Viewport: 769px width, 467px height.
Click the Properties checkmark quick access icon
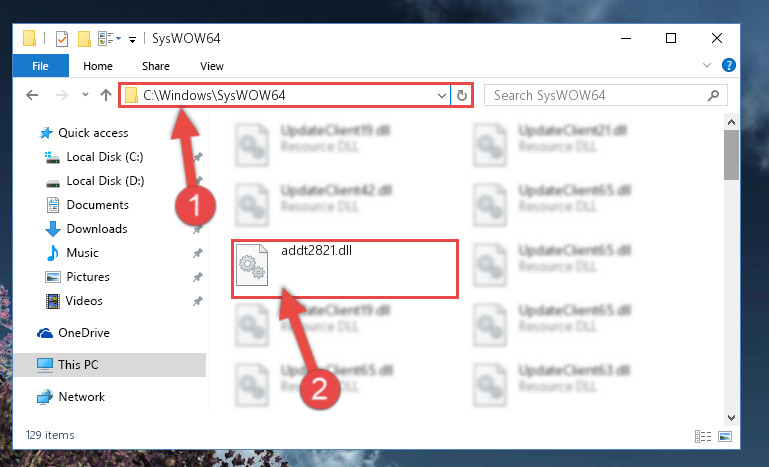62,38
